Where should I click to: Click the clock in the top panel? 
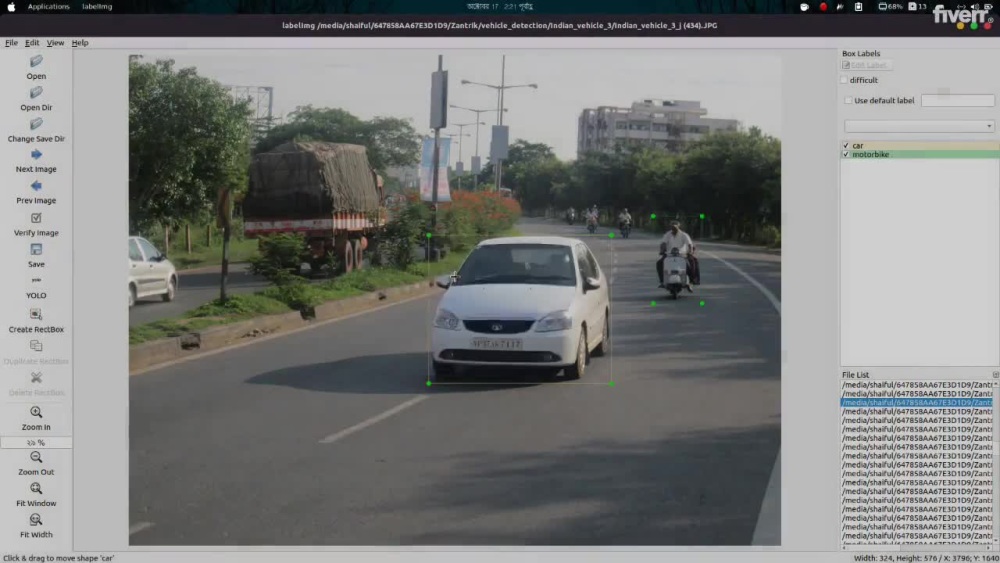click(x=499, y=6)
